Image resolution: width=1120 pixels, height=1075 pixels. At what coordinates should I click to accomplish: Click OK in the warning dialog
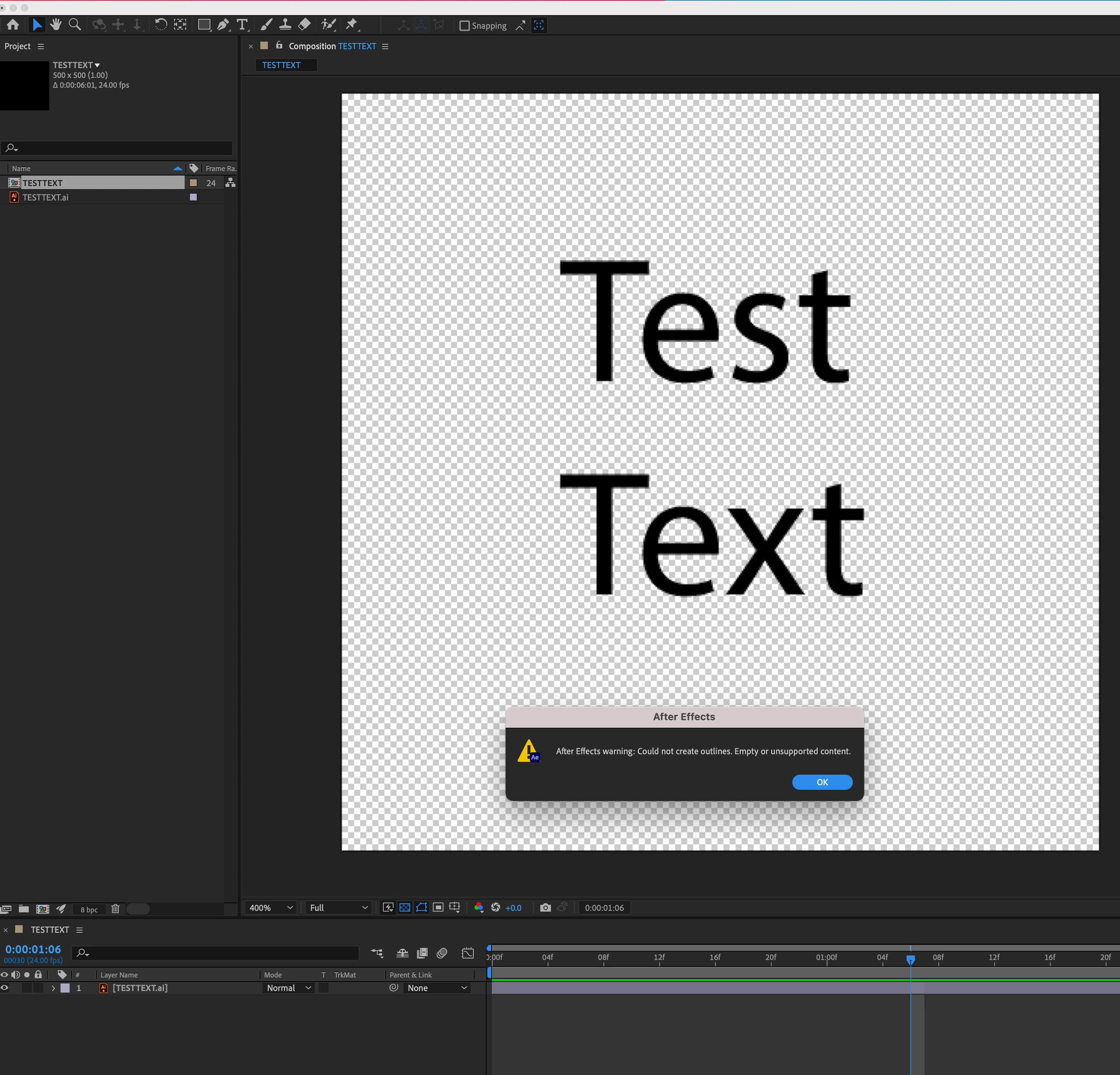[822, 782]
